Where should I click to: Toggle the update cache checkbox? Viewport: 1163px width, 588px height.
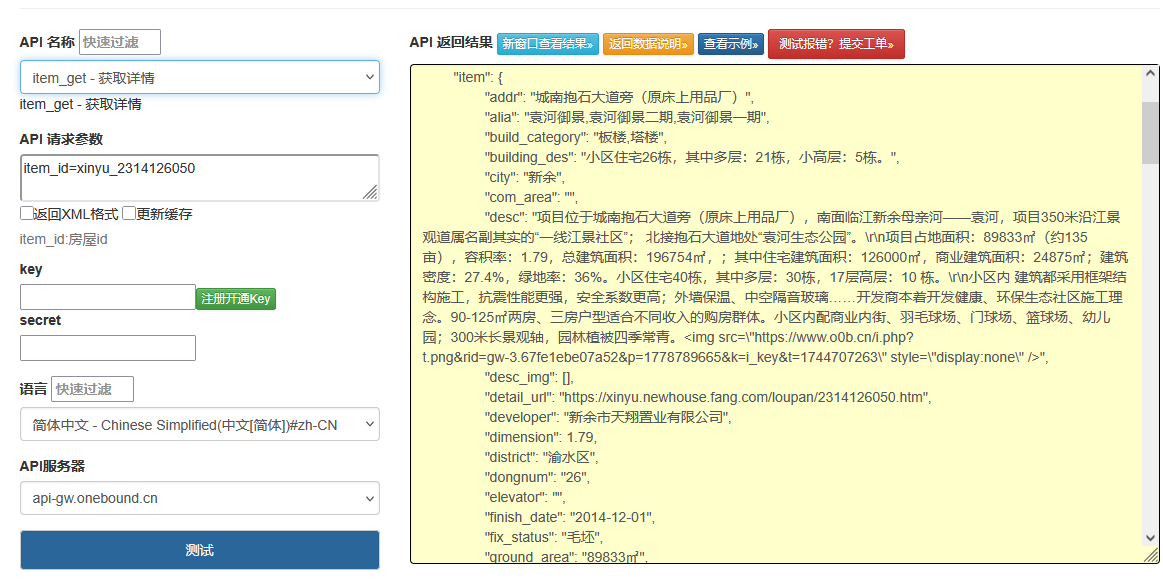129,214
